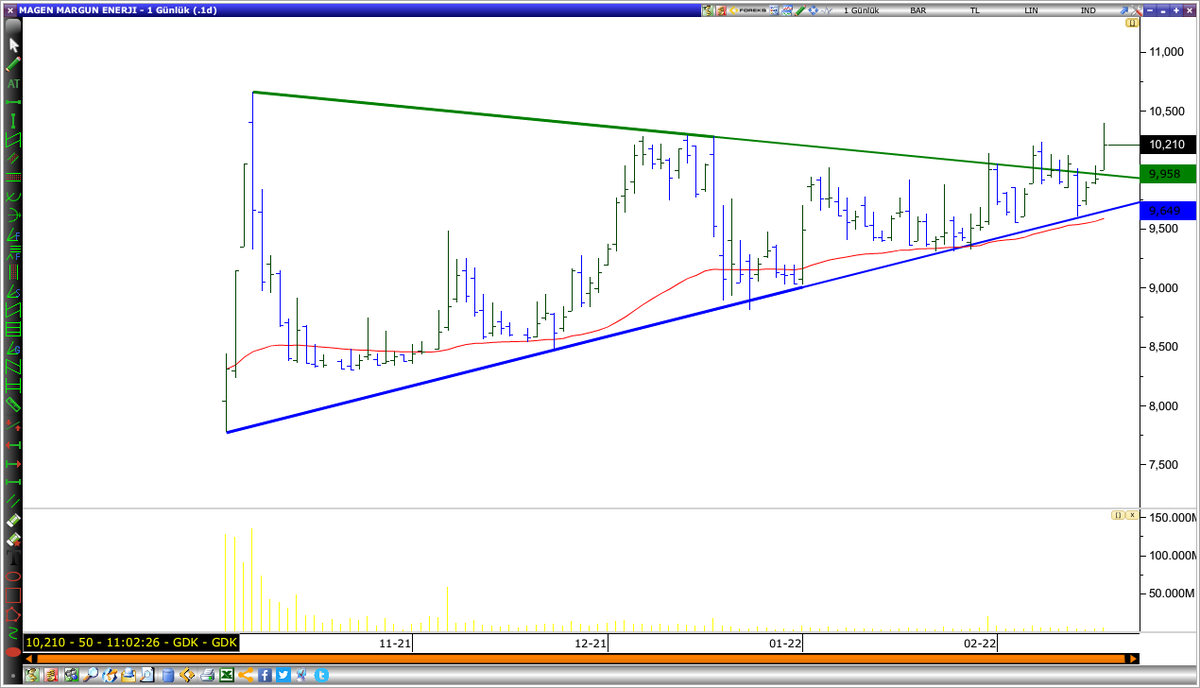Select the vertical line drawing tool
This screenshot has height=688, width=1200.
tap(14, 121)
